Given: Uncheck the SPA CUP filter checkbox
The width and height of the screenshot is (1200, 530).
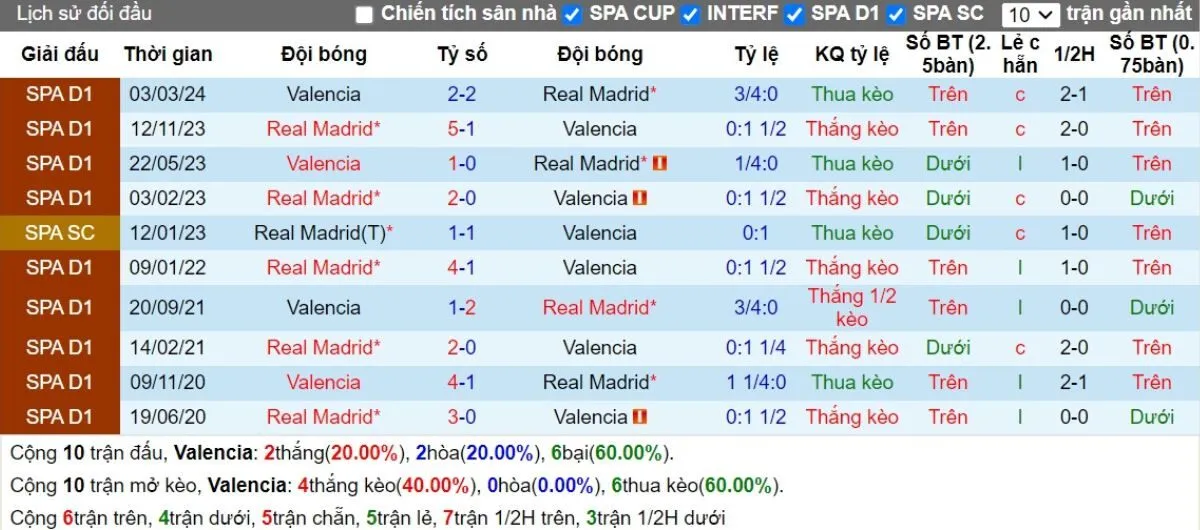Looking at the screenshot, I should (572, 14).
